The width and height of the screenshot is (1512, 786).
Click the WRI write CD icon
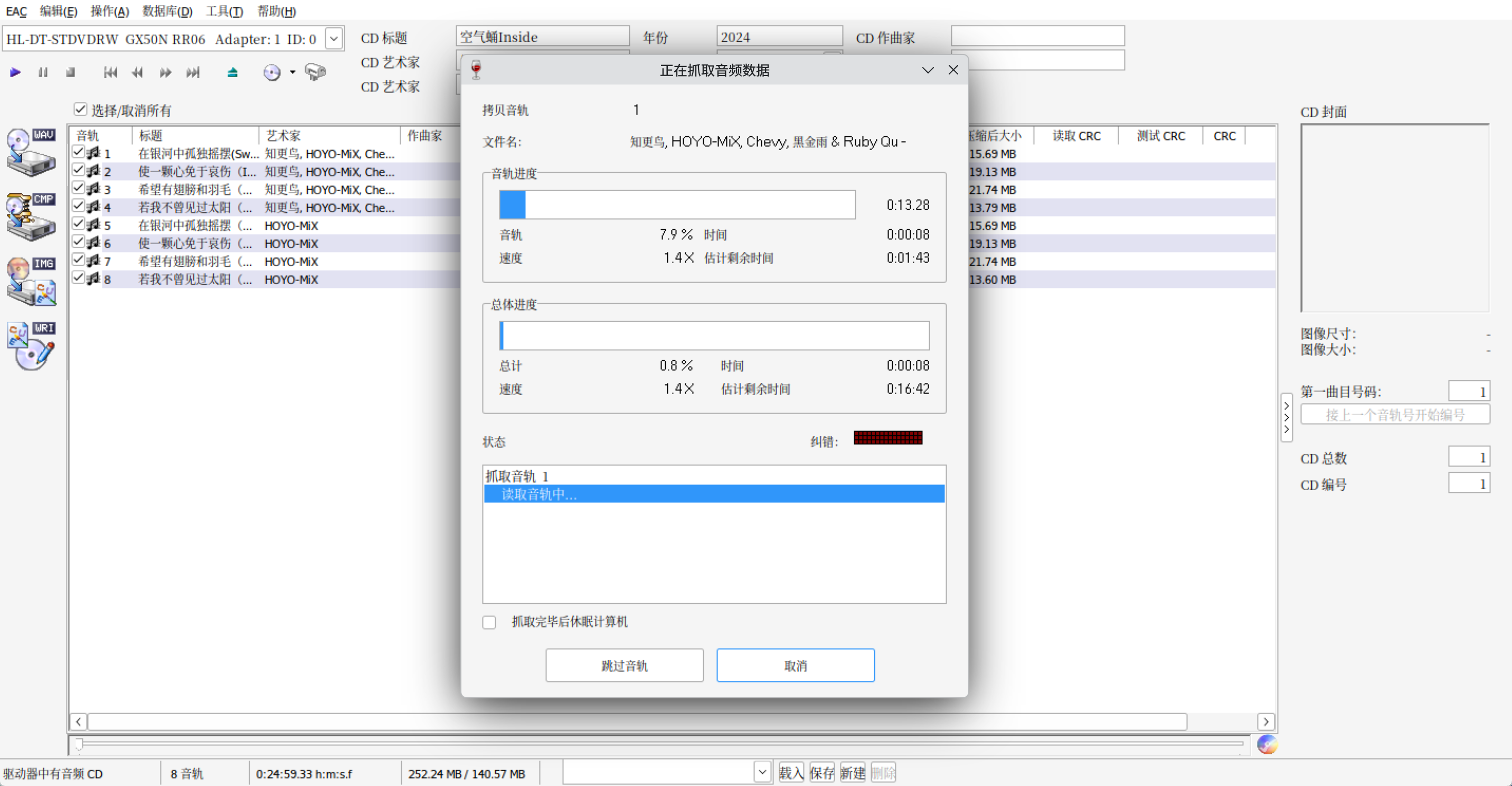tap(32, 346)
